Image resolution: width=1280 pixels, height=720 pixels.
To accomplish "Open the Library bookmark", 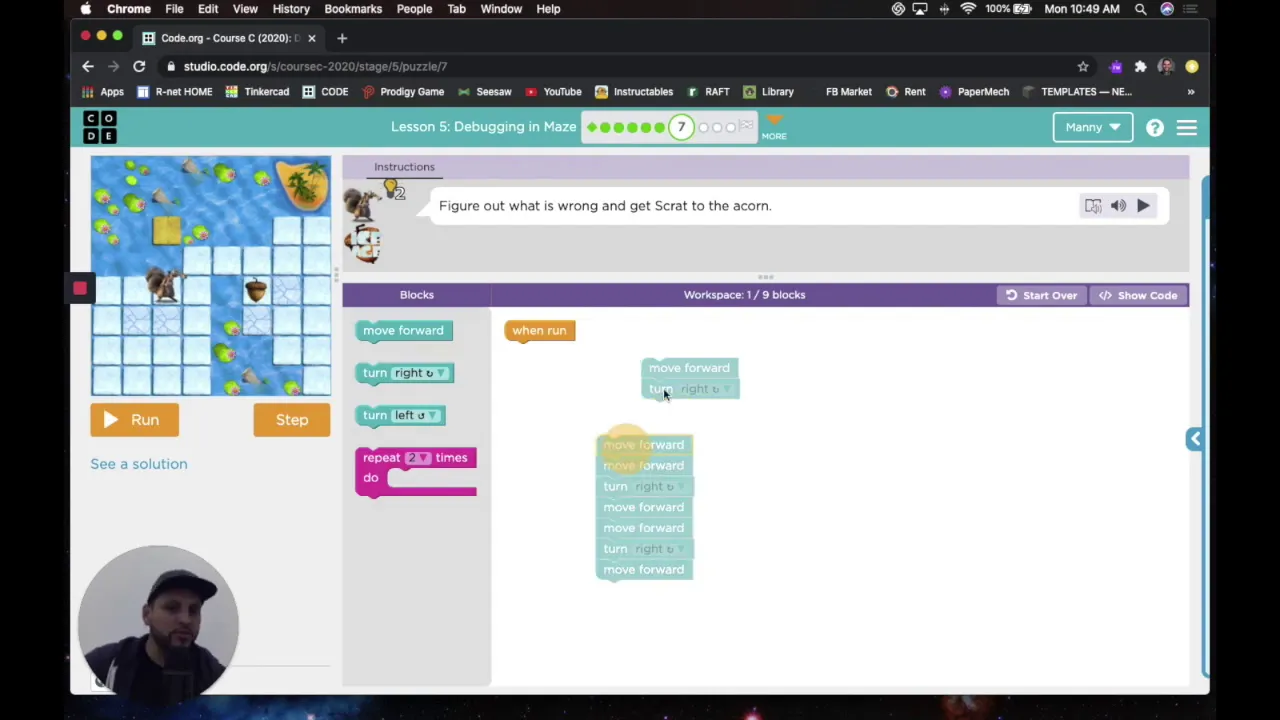I will tap(768, 92).
